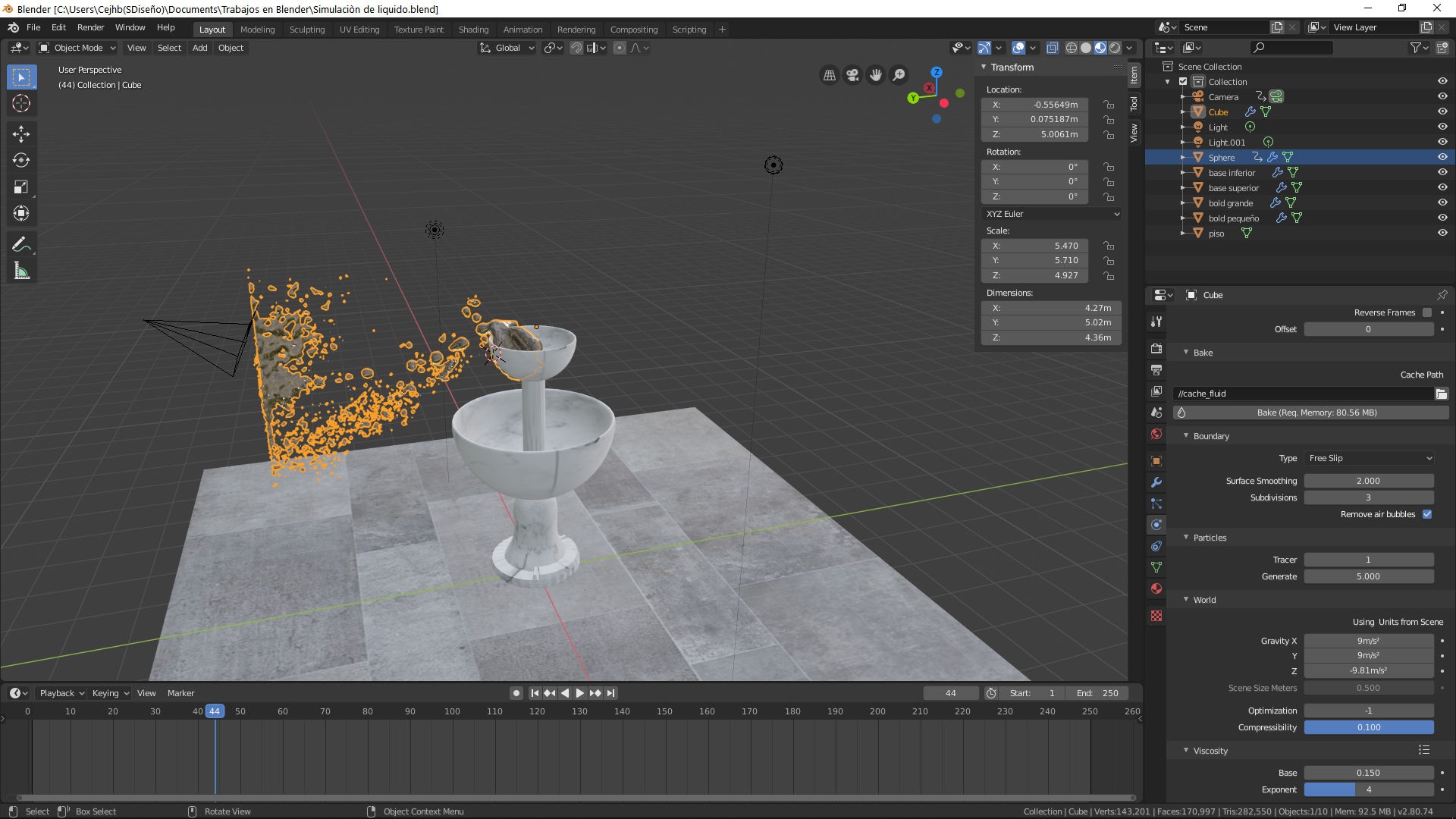The image size is (1456, 819).
Task: Enable the Reverse Frames checkbox
Action: coord(1427,312)
